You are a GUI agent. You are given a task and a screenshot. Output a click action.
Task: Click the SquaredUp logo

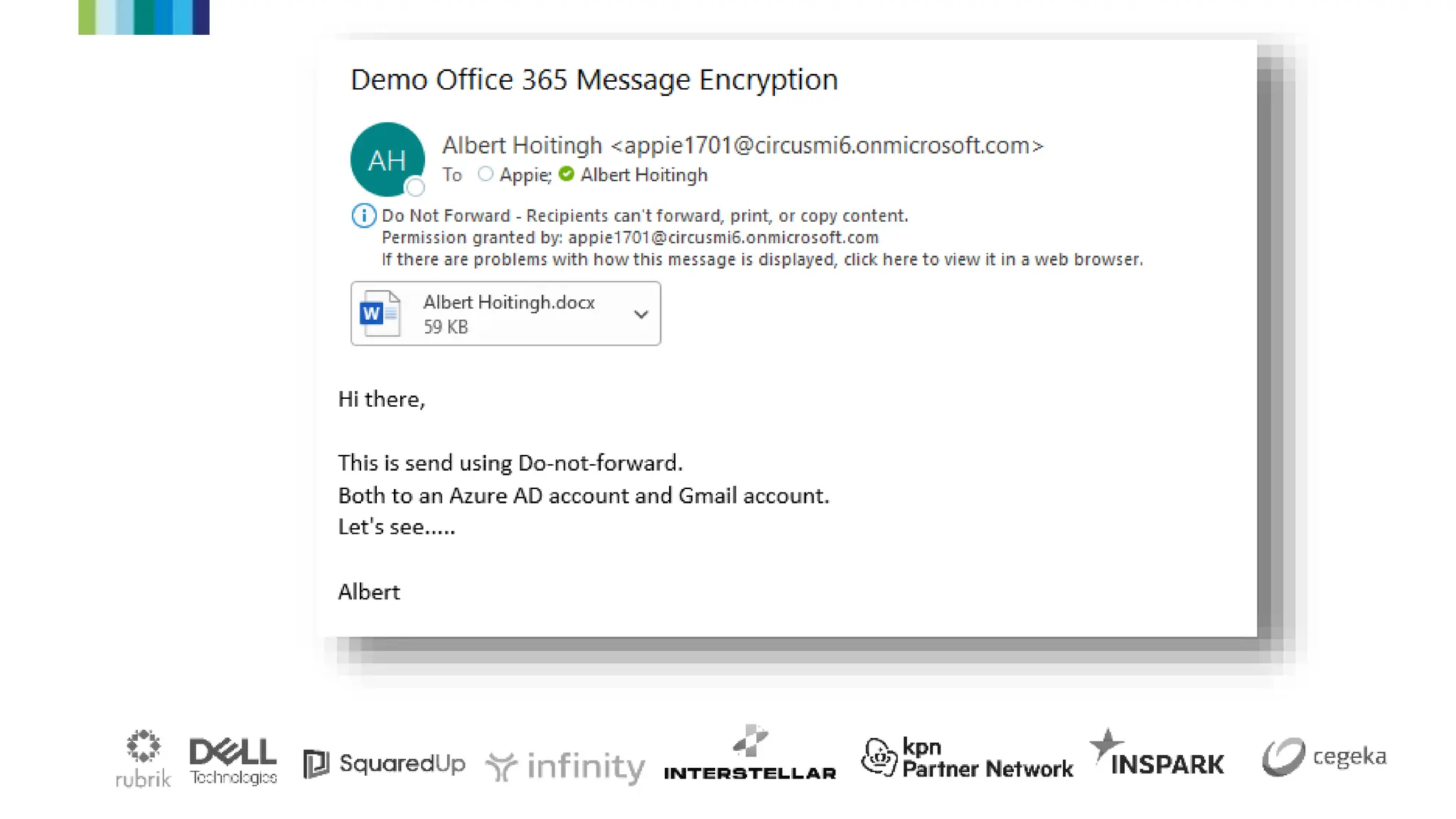[x=384, y=764]
